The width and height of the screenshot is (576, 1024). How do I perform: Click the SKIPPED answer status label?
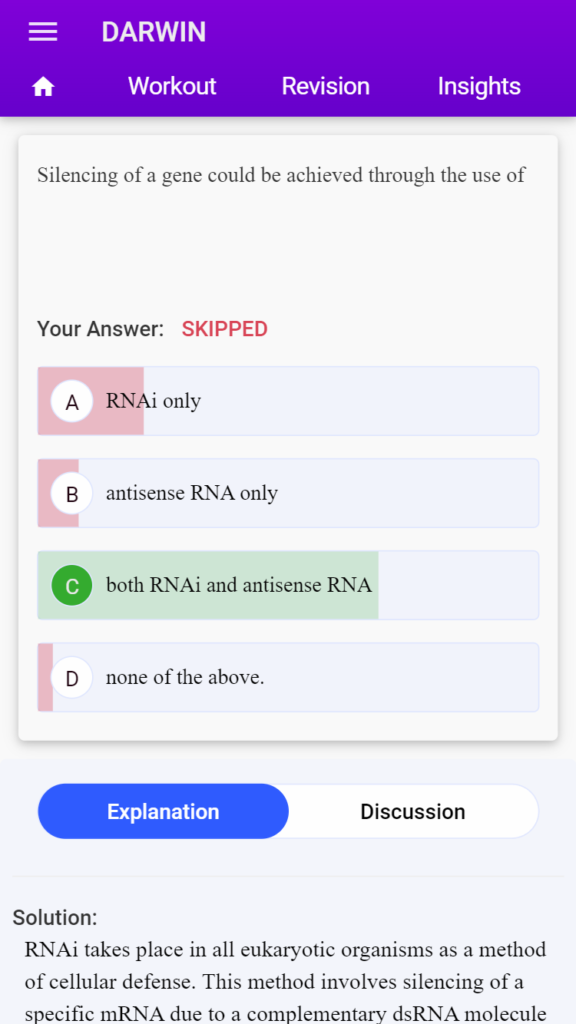[225, 329]
